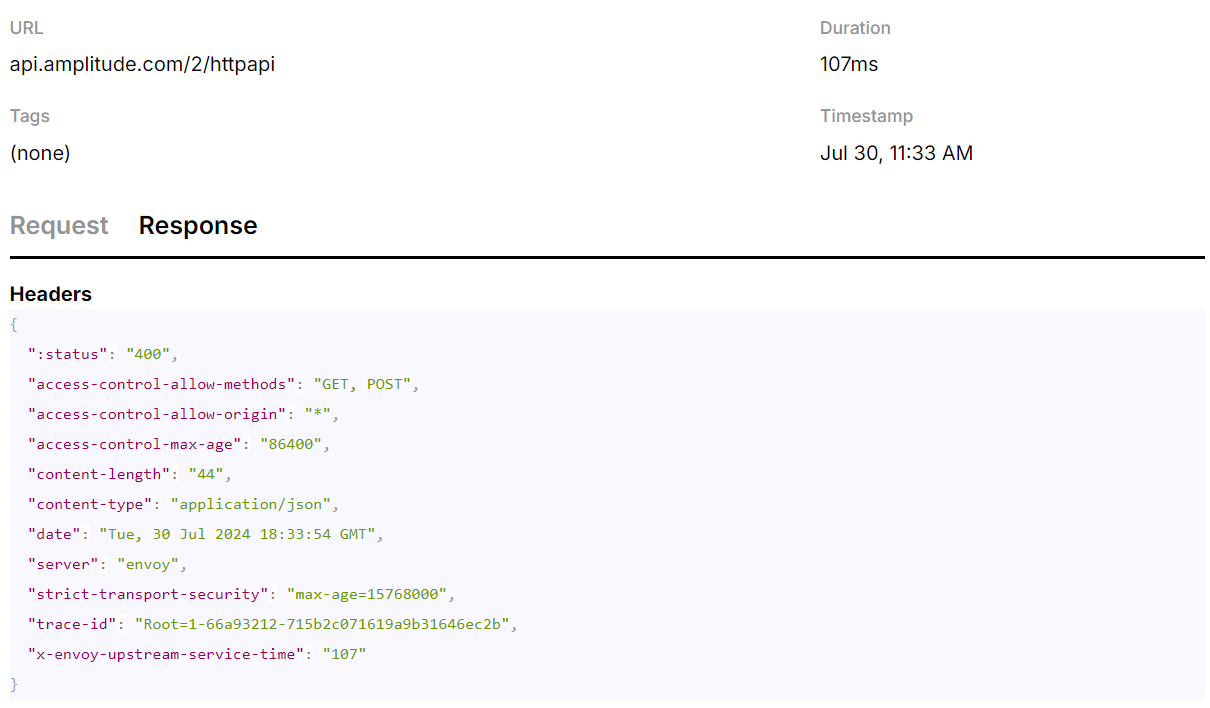Click the (none) tags value
The image size is (1210, 708).
pyautogui.click(x=40, y=153)
